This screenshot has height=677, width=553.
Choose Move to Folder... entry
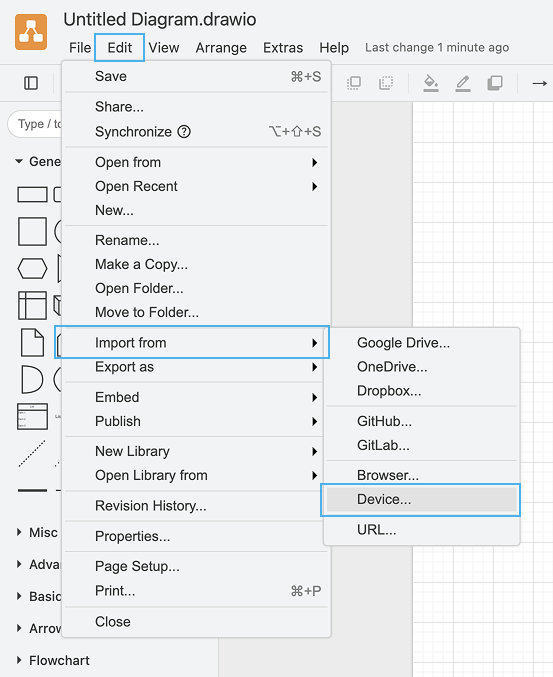coord(196,313)
